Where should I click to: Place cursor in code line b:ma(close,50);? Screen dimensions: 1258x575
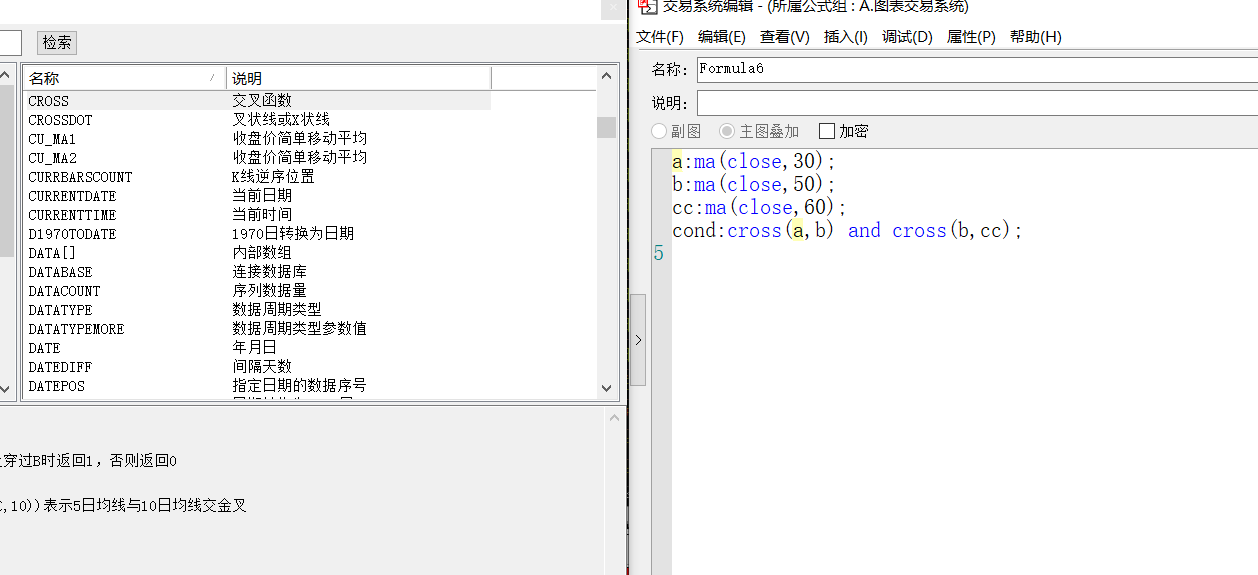[x=753, y=184]
